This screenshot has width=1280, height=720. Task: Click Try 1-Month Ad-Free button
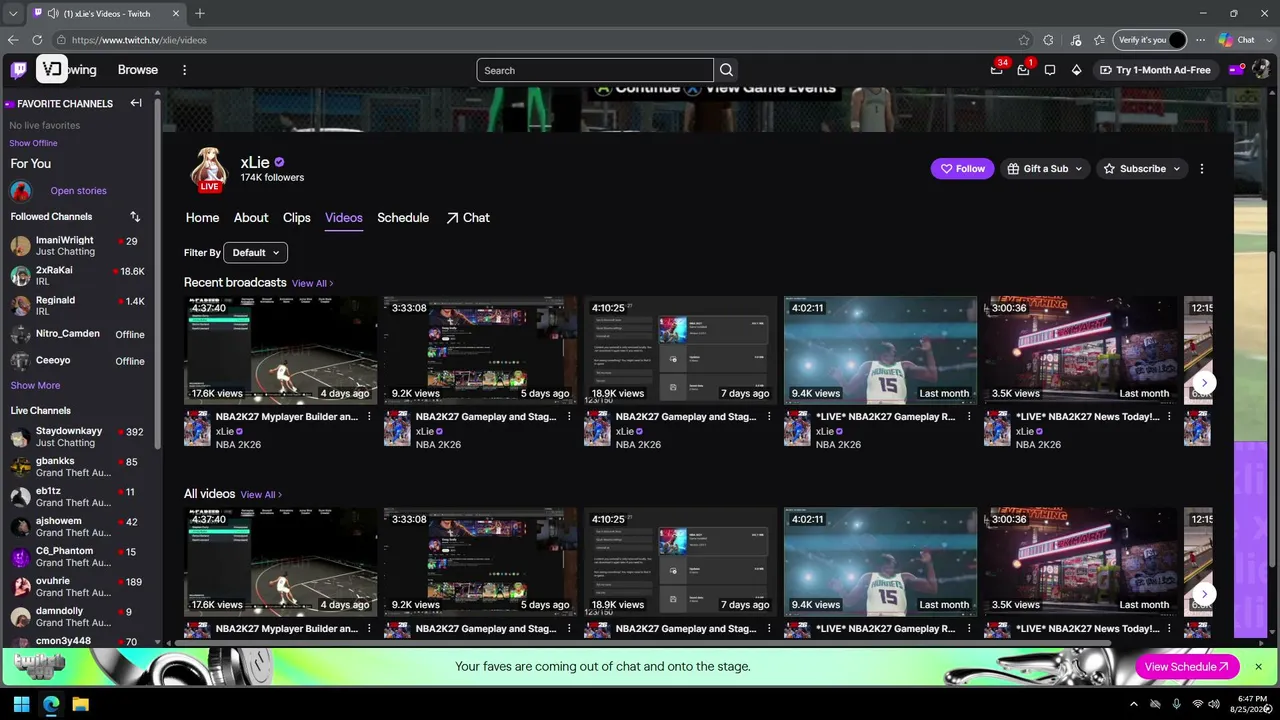[x=1155, y=70]
